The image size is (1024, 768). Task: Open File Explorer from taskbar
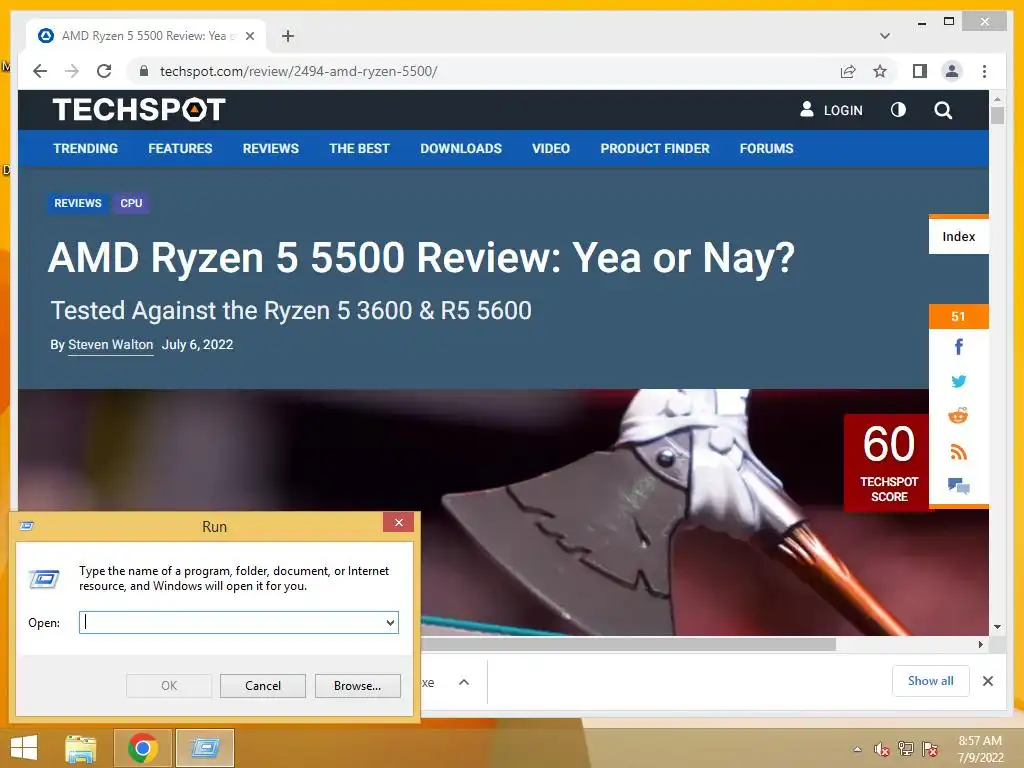(81, 748)
